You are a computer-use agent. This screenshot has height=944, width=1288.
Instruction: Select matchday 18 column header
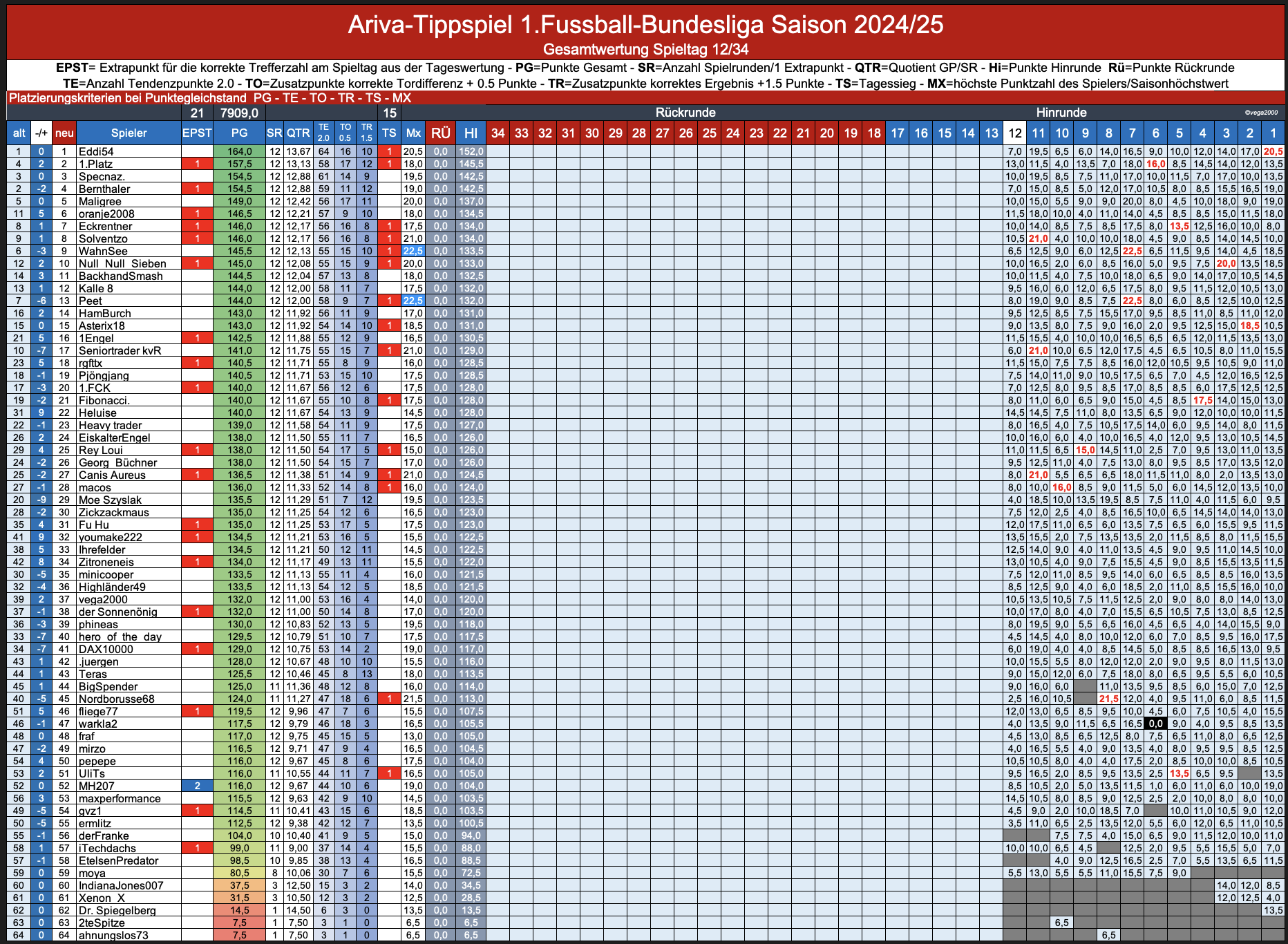click(874, 133)
